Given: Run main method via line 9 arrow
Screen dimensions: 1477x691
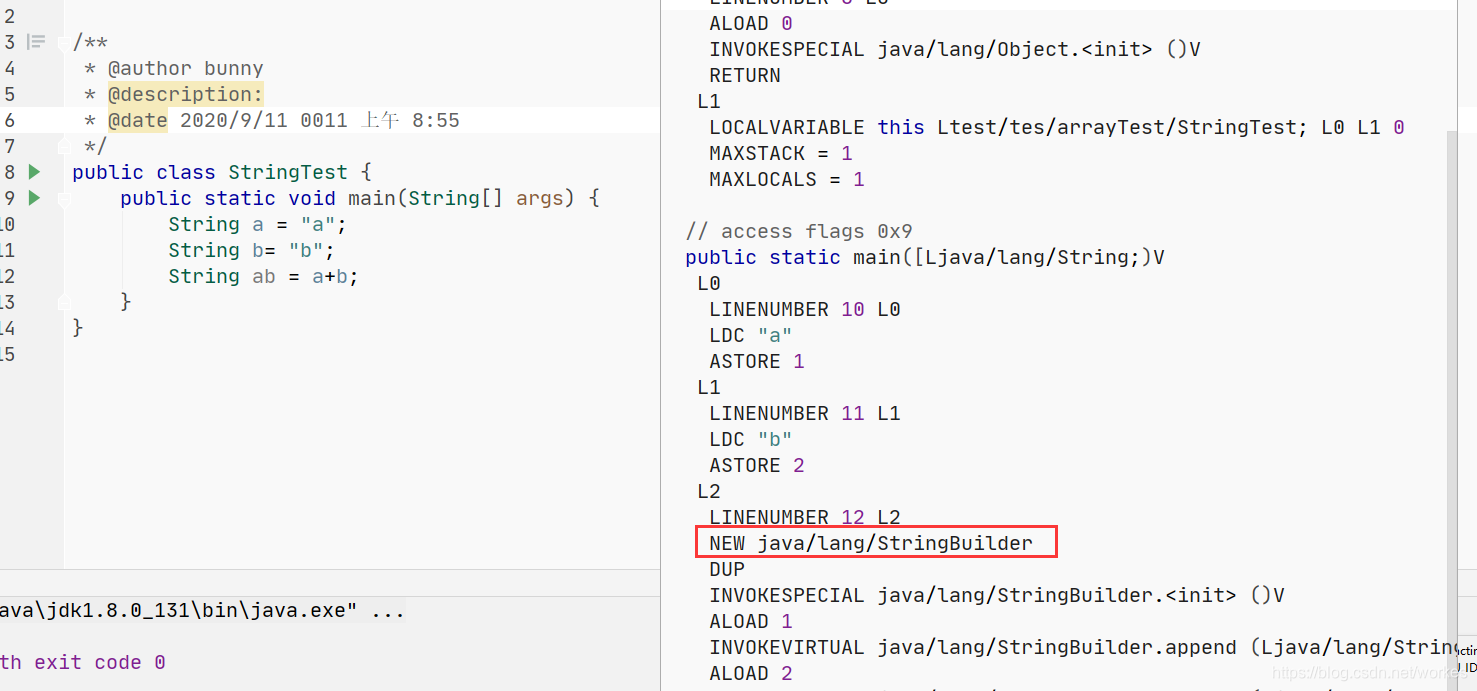Looking at the screenshot, I should click(x=35, y=198).
